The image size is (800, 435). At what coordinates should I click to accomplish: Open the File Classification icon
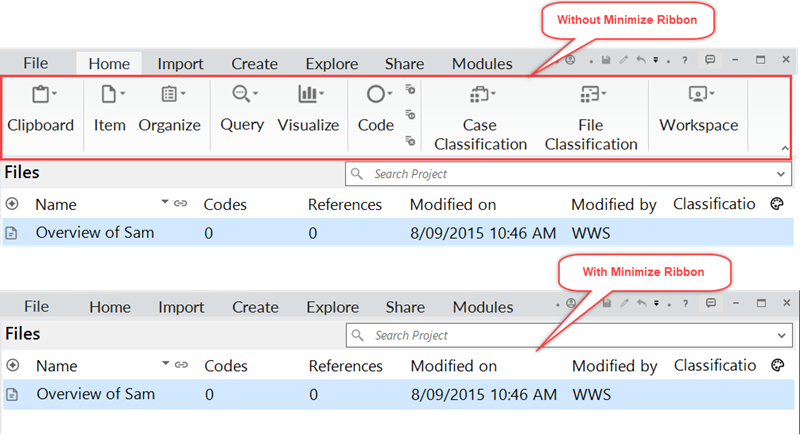click(x=589, y=94)
